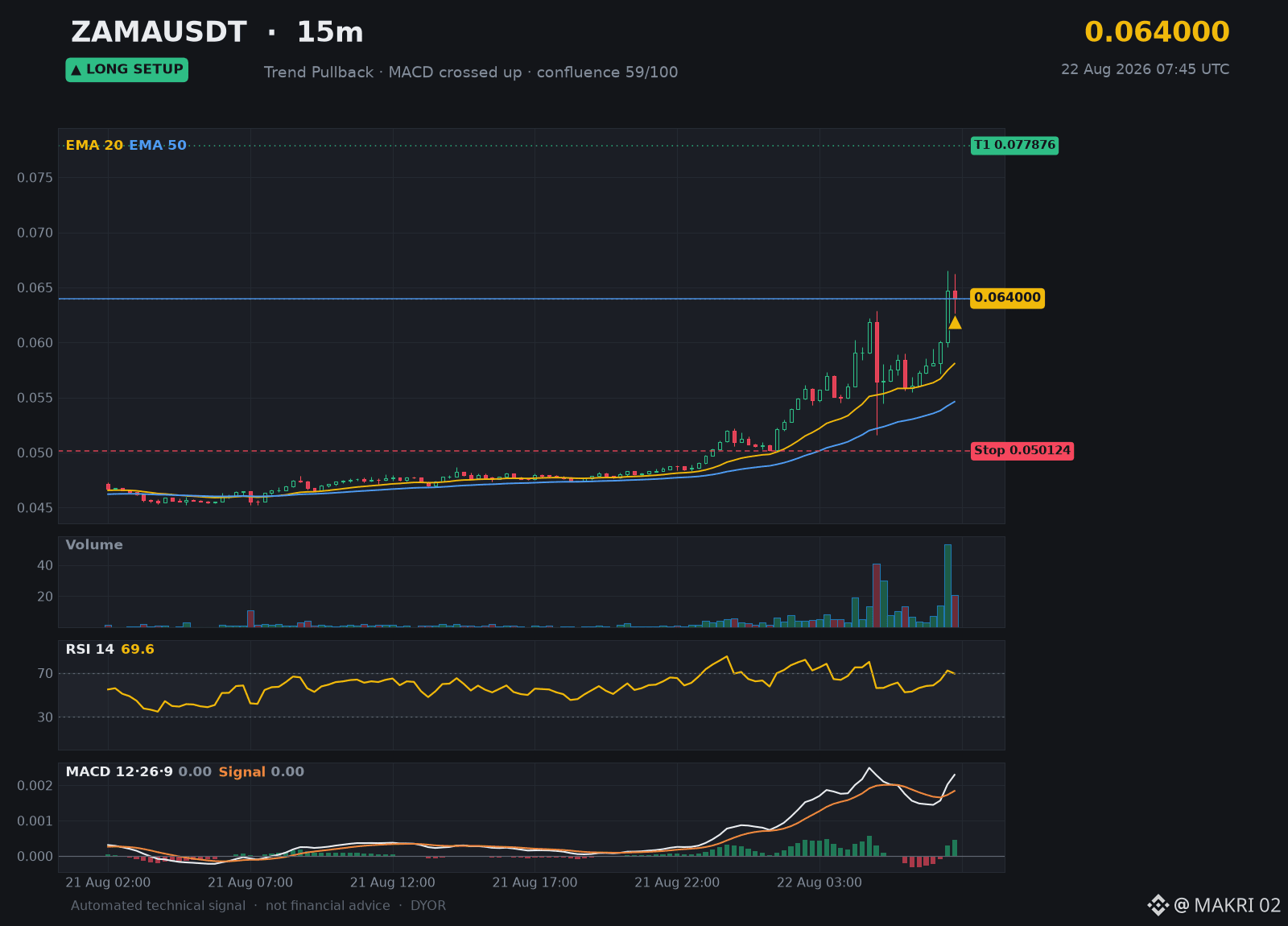Select the 22 Aug 2026 07:45 UTC timestamp
This screenshot has width=1288, height=926.
tap(1145, 69)
